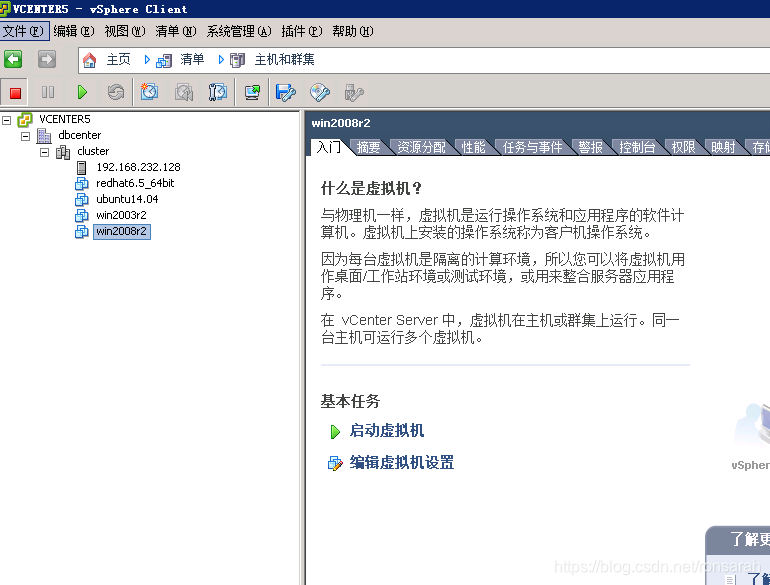The height and width of the screenshot is (585, 770).
Task: Switch to the 摘要 tab
Action: [x=369, y=147]
